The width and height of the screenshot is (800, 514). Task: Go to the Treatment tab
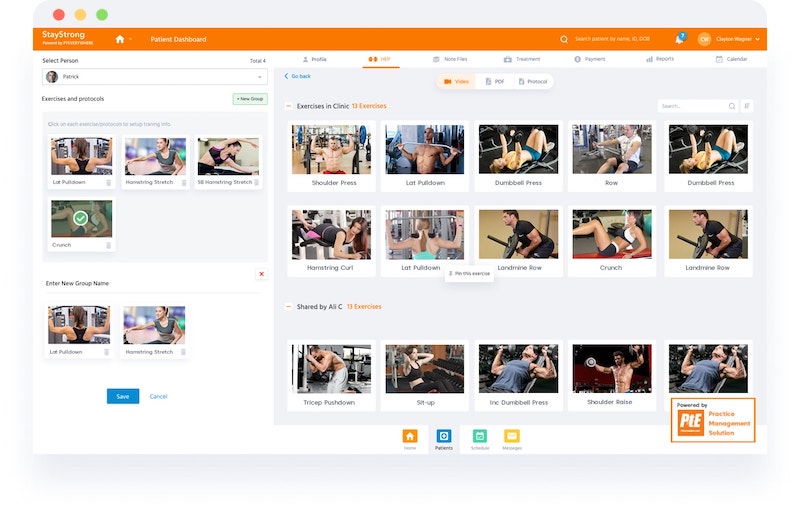(x=522, y=59)
